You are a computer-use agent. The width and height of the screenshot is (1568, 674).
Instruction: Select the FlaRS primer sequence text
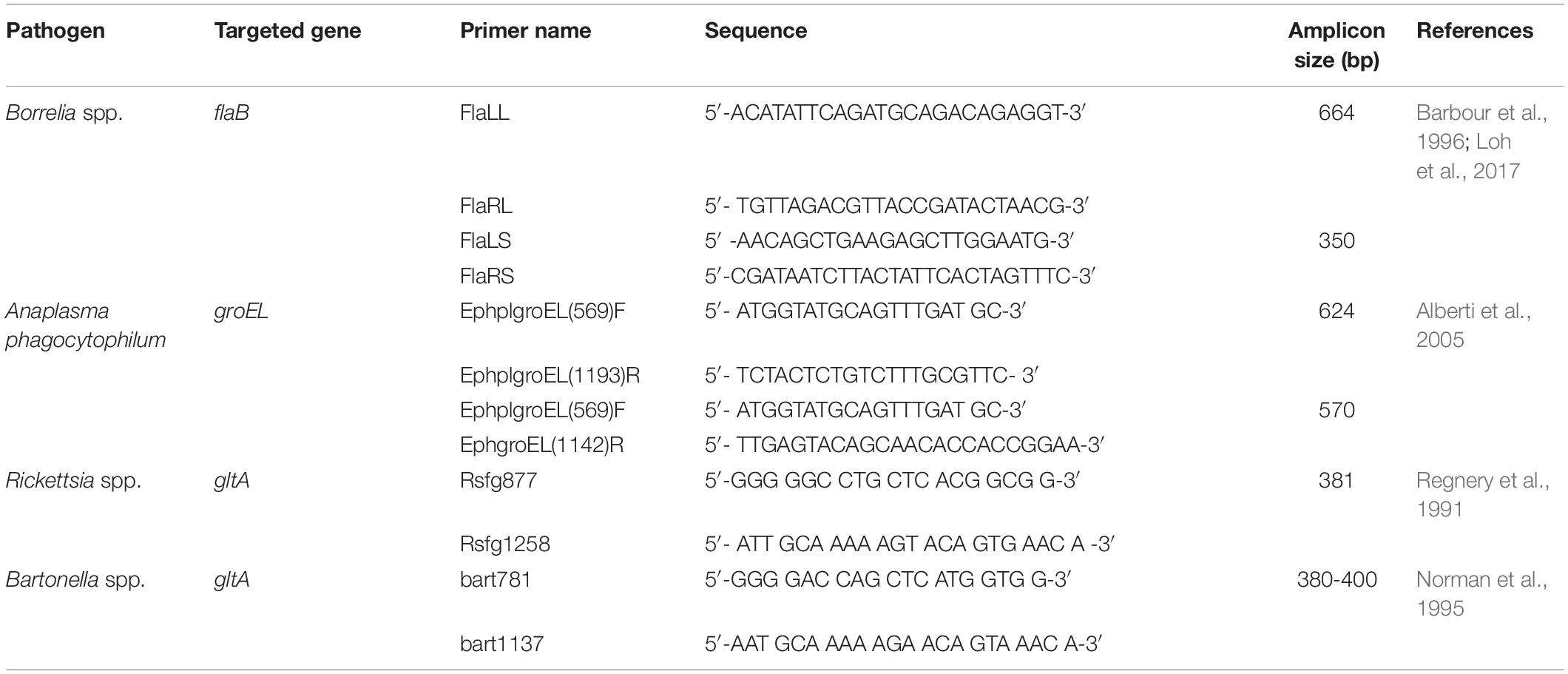pos(899,276)
